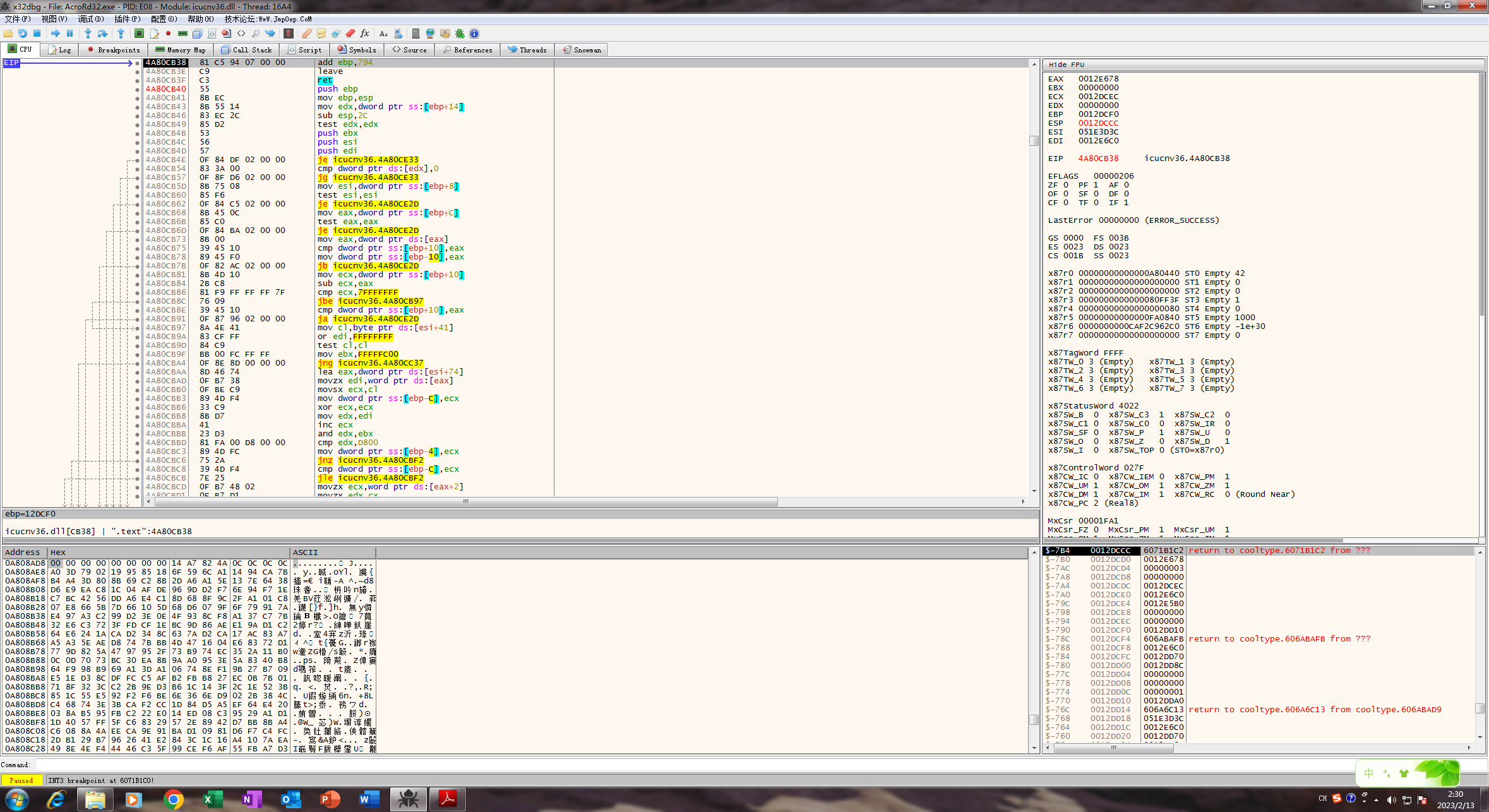Click the Strings search icon
This screenshot has height=812, width=1489.
point(383,33)
